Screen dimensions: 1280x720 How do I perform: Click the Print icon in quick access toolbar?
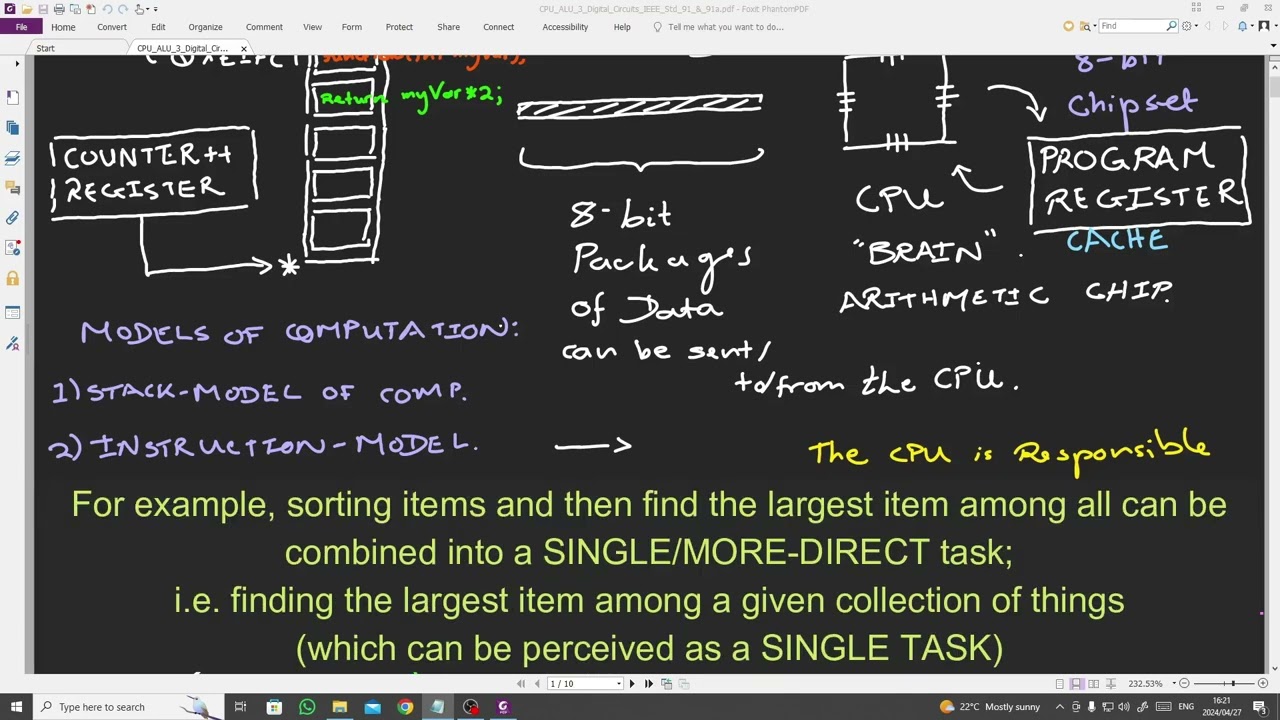(59, 9)
